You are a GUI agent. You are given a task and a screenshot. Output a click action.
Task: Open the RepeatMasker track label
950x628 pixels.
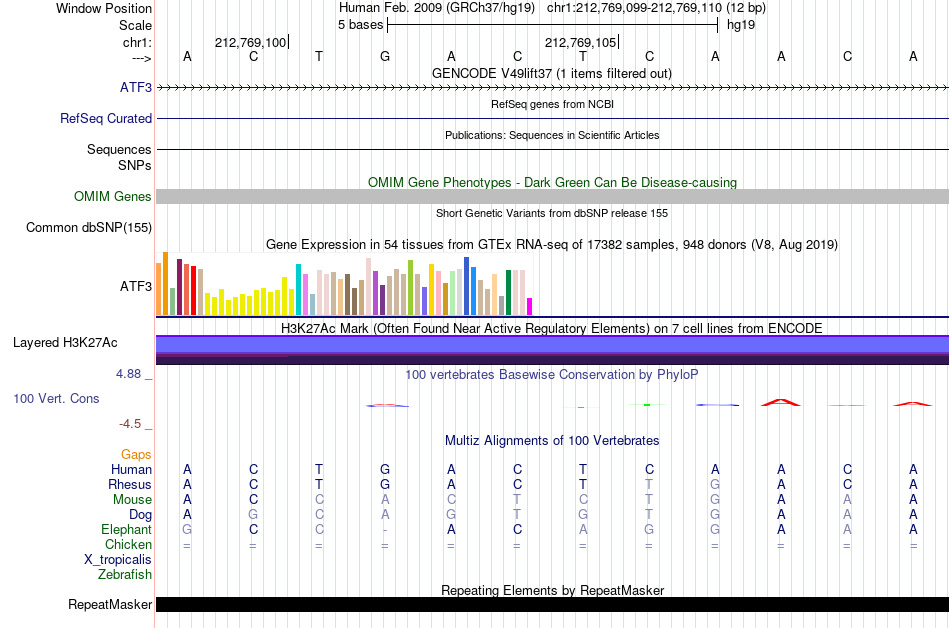pyautogui.click(x=110, y=604)
